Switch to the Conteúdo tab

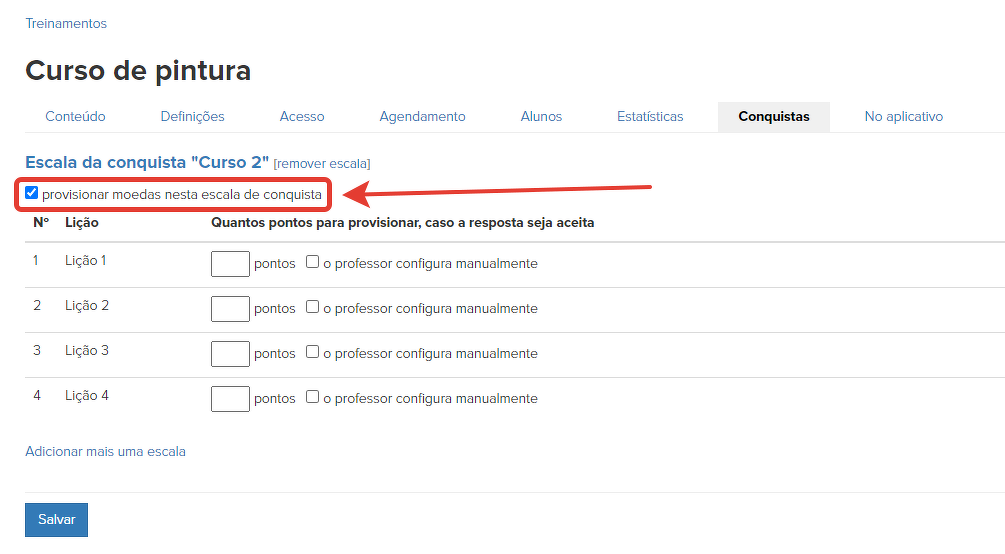(75, 117)
